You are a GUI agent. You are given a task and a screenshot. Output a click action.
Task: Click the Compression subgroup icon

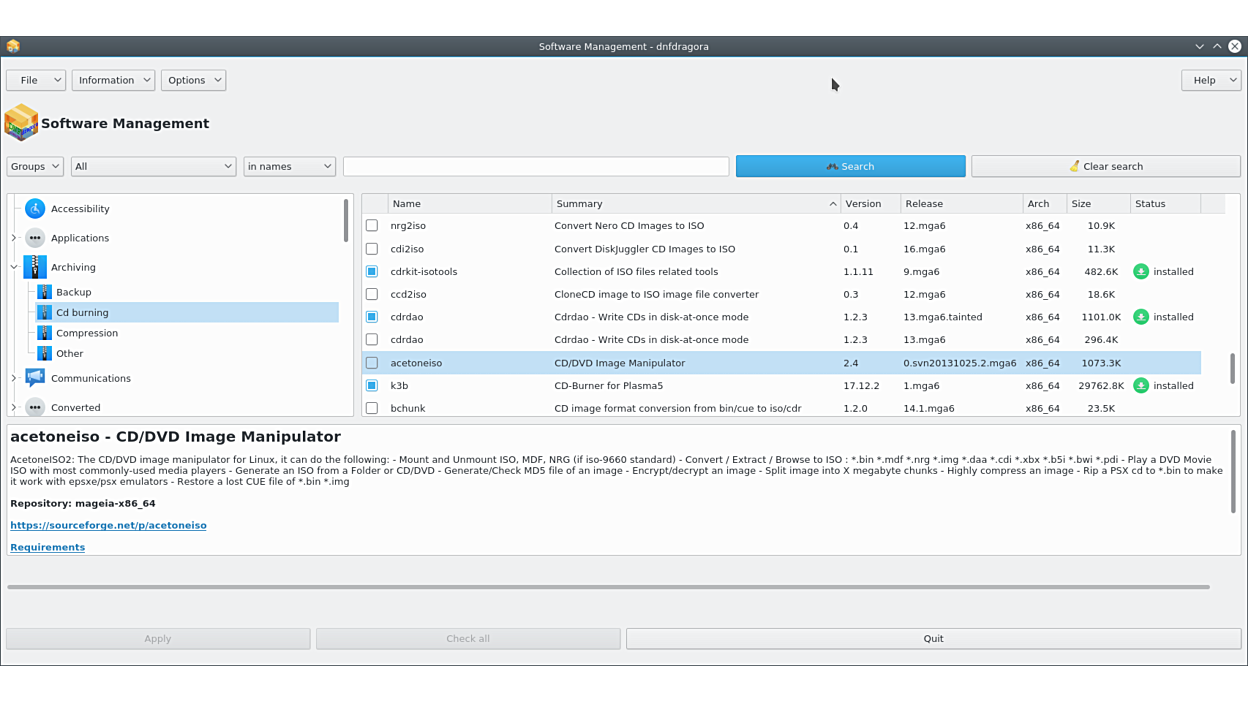[x=44, y=333]
